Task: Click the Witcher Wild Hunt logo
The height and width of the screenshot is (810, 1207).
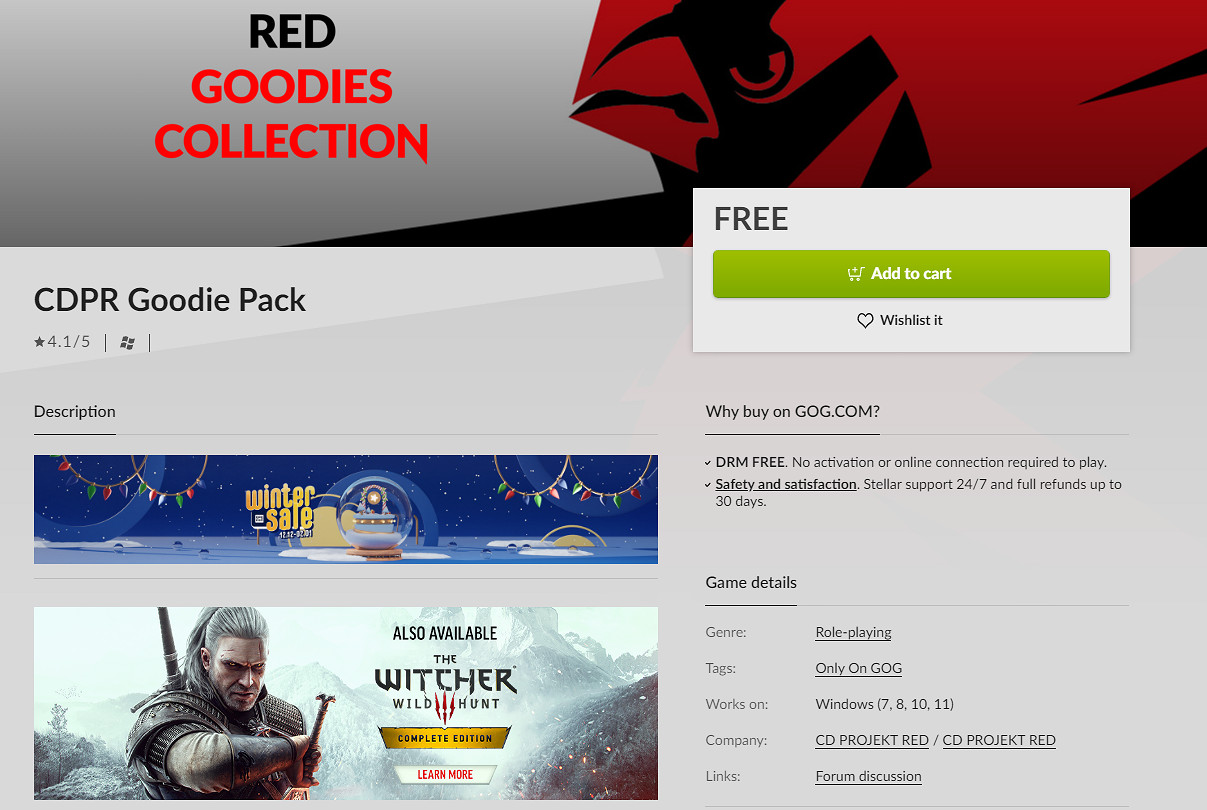Action: point(446,687)
